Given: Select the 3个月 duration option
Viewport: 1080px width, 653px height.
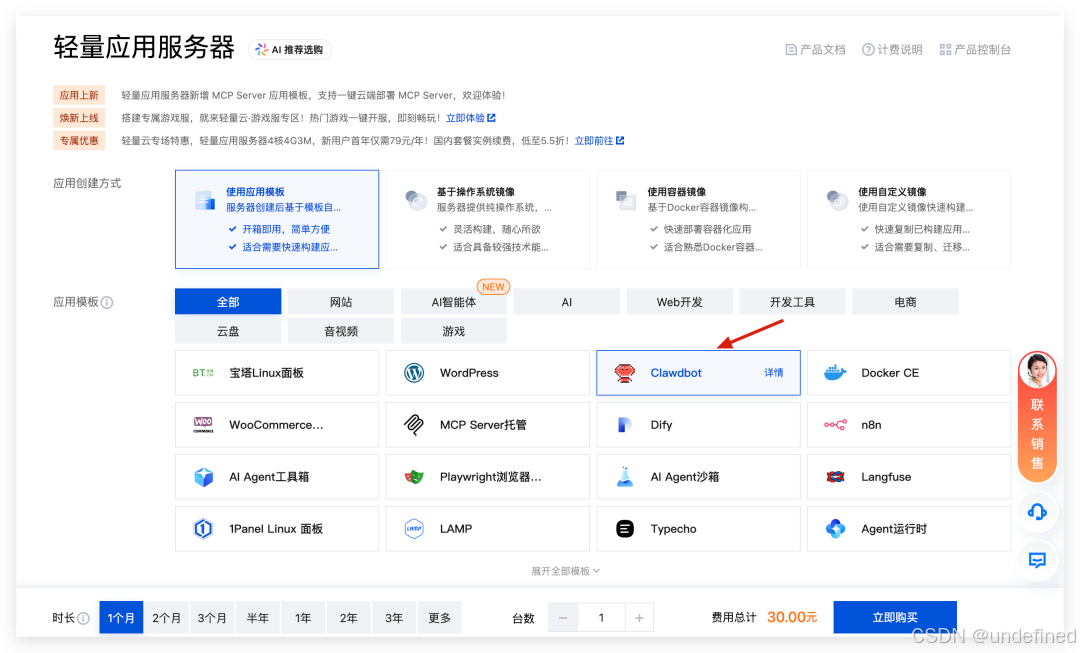Looking at the screenshot, I should pos(212,617).
